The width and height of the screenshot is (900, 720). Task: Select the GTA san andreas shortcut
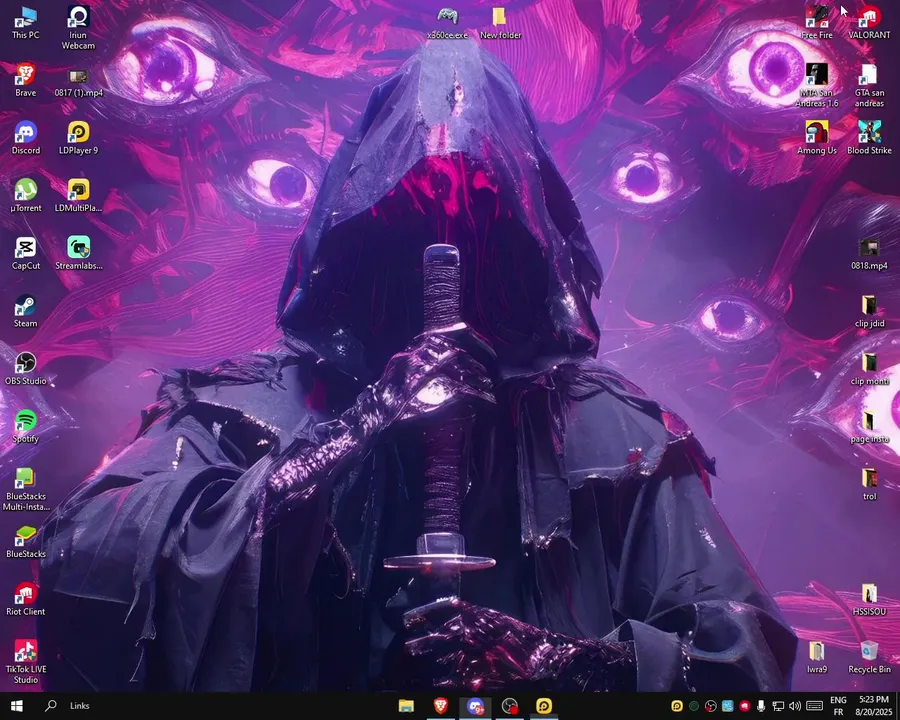coord(870,85)
